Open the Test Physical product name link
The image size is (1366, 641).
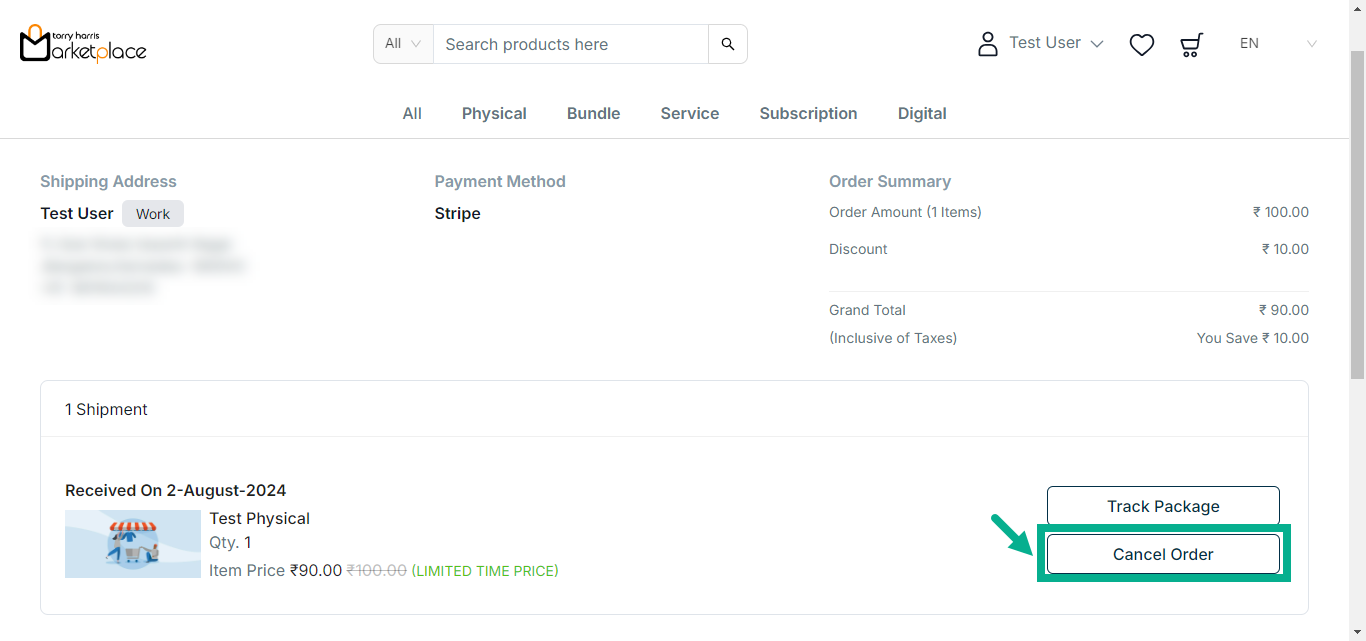[x=259, y=518]
